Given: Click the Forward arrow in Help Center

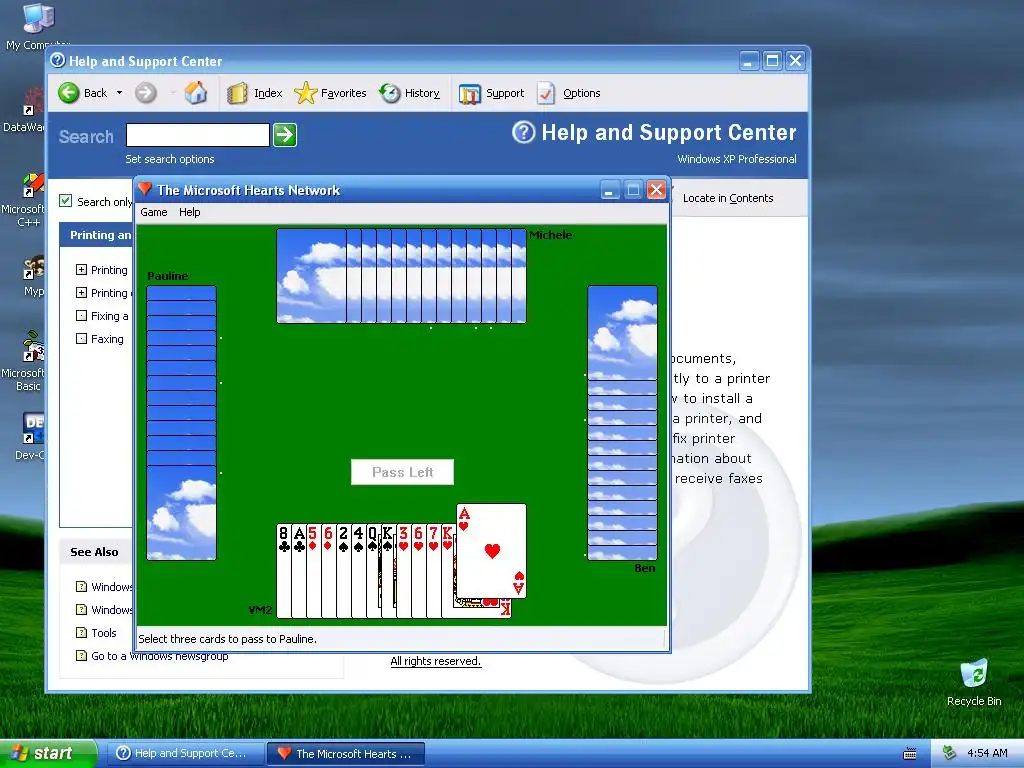Looking at the screenshot, I should click(146, 93).
